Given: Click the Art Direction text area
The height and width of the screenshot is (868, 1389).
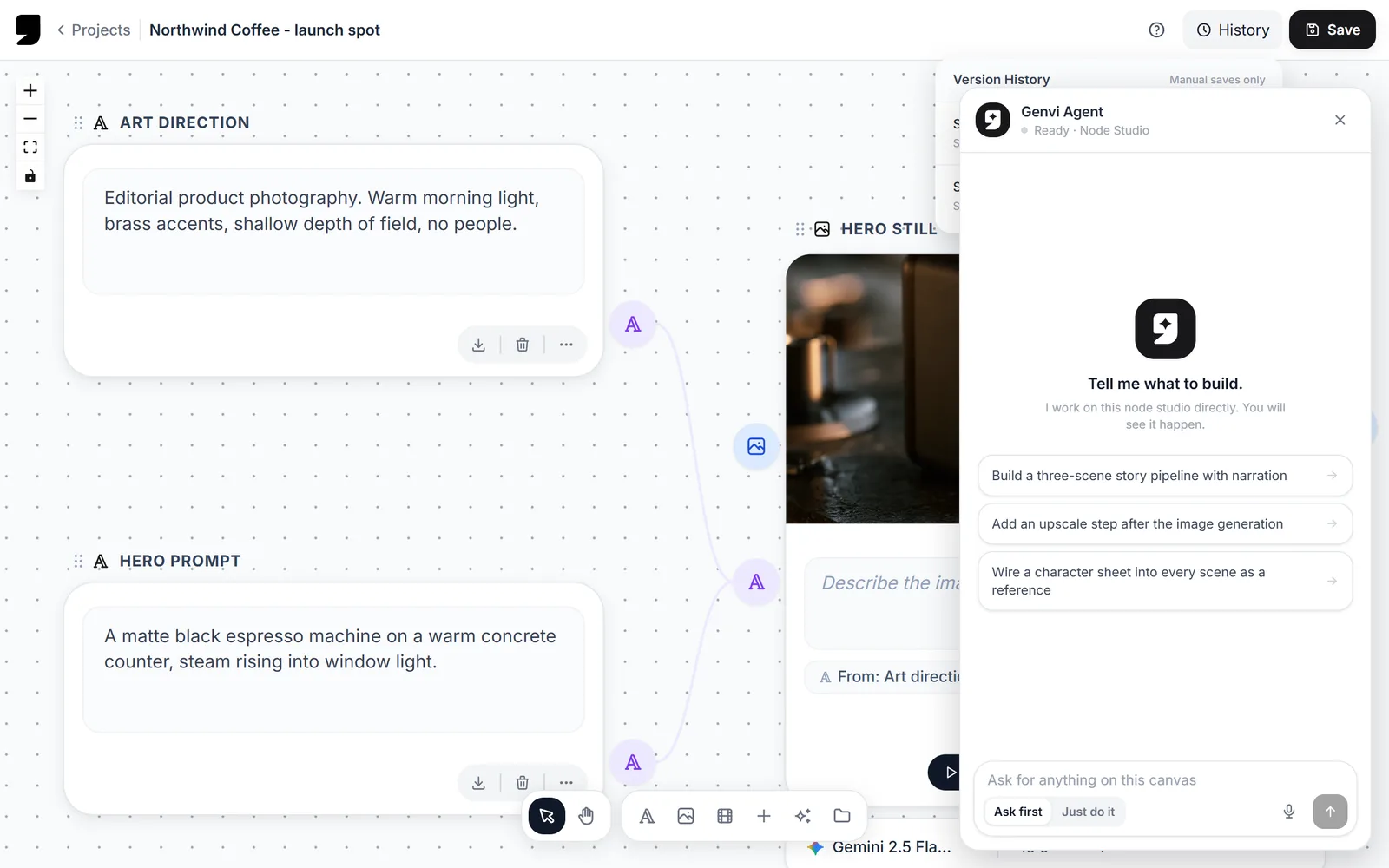Looking at the screenshot, I should coord(333,232).
